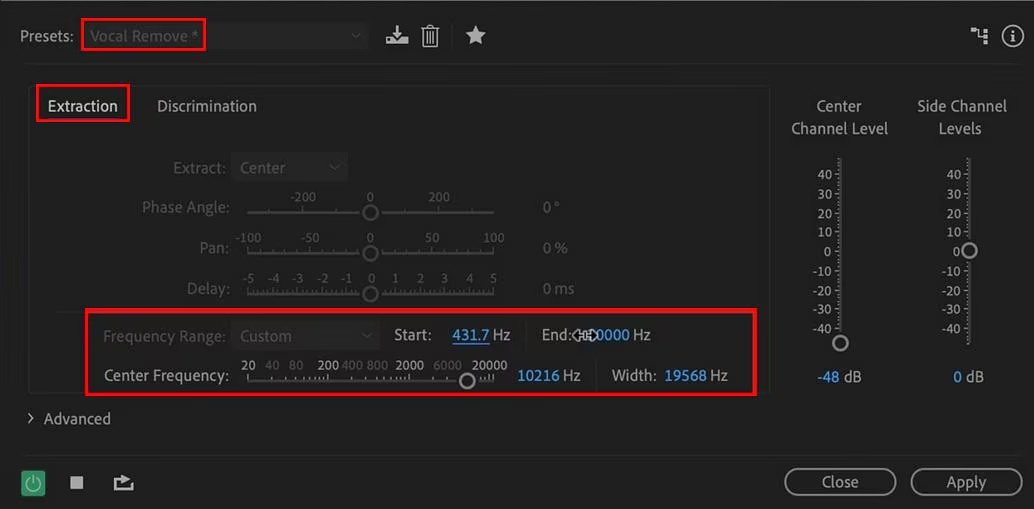Click the Width value 19568
The width and height of the screenshot is (1034, 509).
[685, 376]
